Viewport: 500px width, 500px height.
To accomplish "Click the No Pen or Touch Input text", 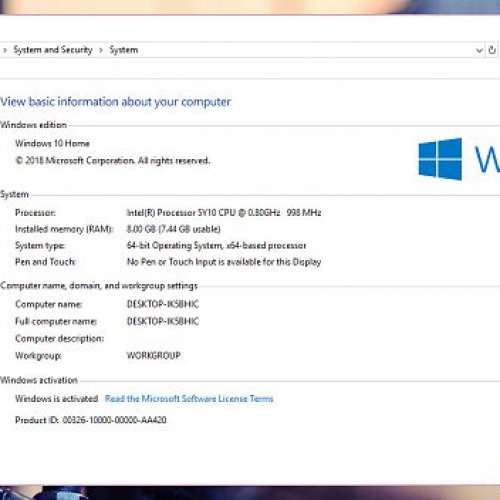I will pyautogui.click(x=224, y=262).
